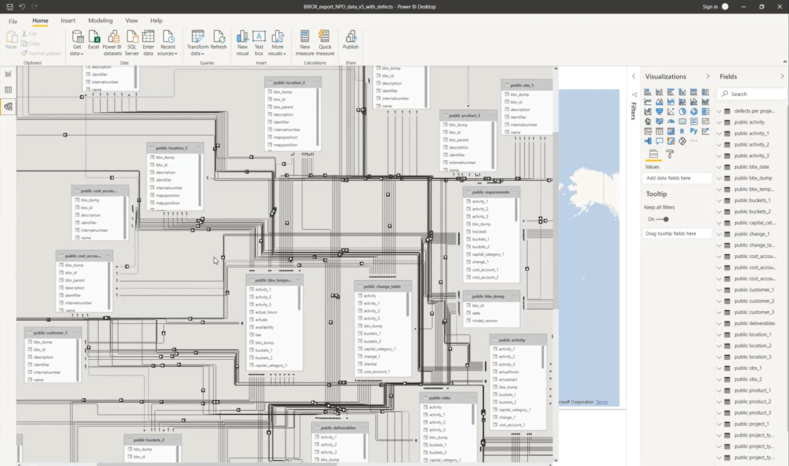Select public project_1 in Fields list
Viewport: 789px width, 466px height.
pos(752,424)
